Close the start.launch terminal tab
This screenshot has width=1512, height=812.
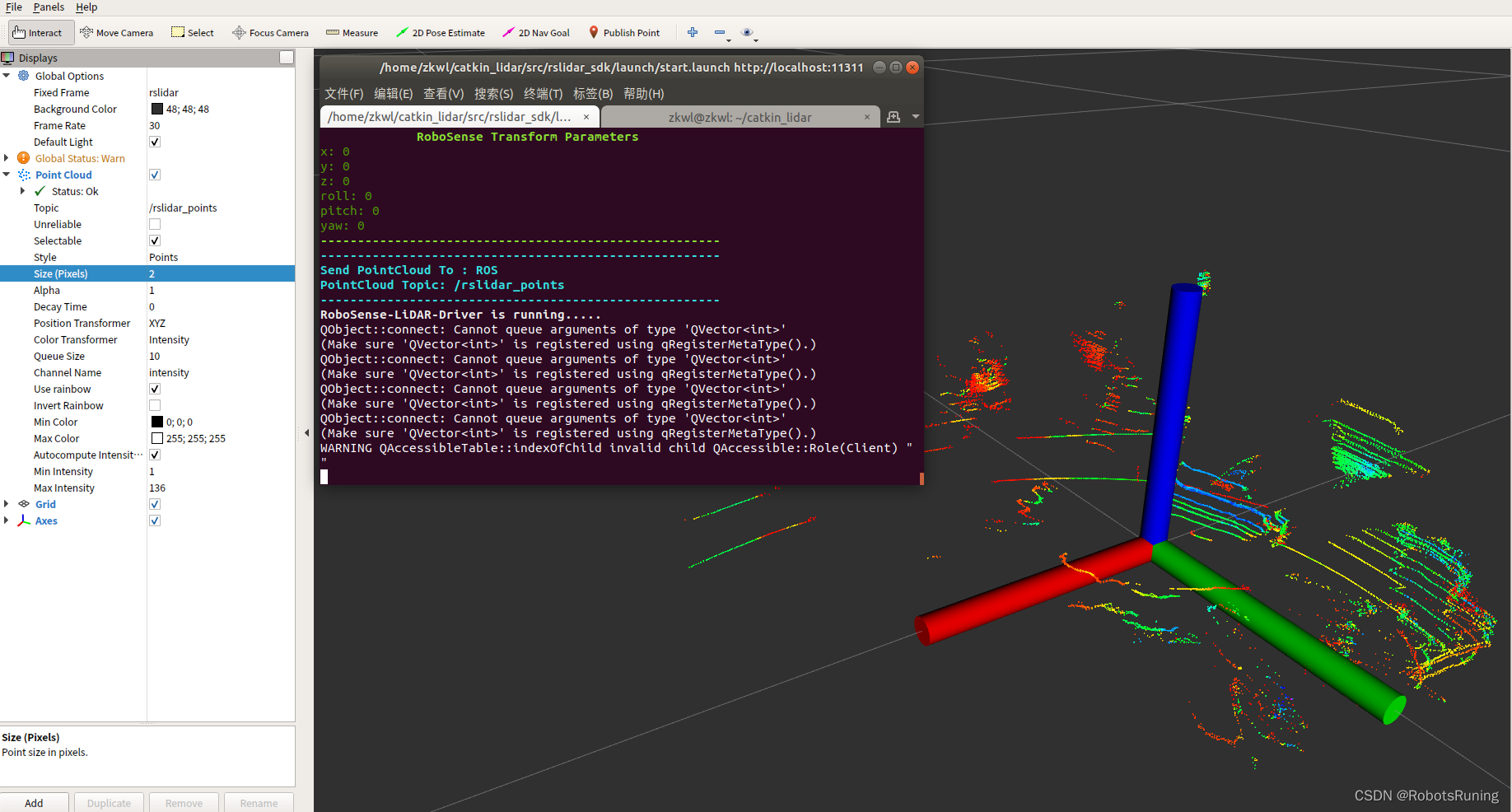tap(586, 117)
